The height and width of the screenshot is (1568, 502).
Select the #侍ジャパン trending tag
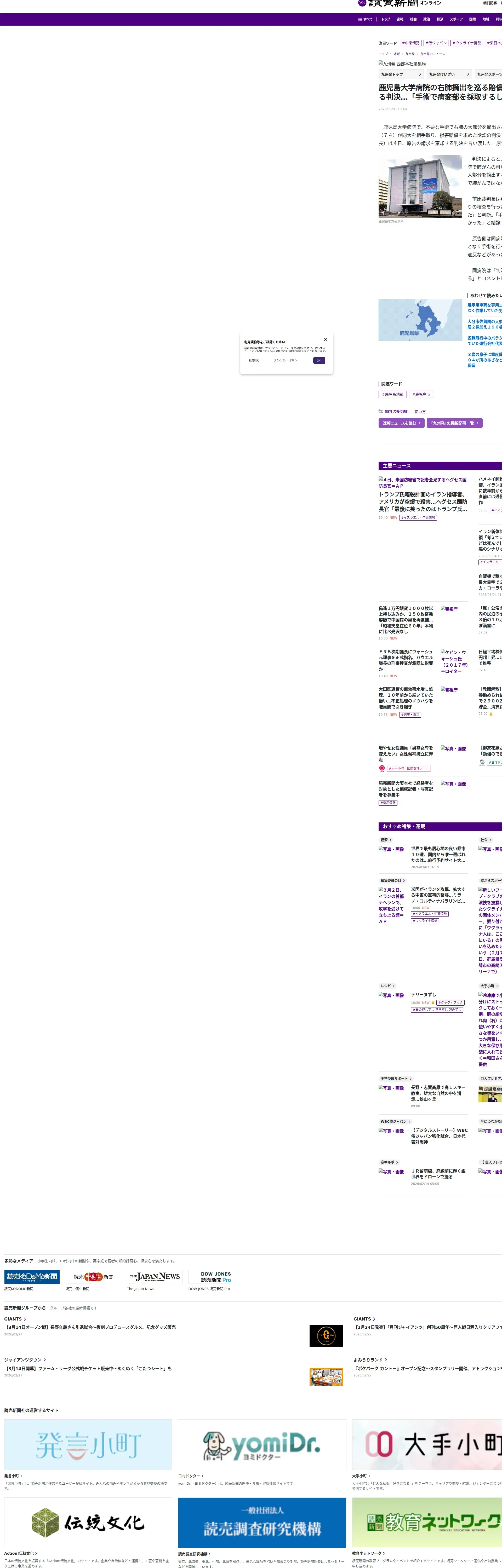tap(436, 43)
